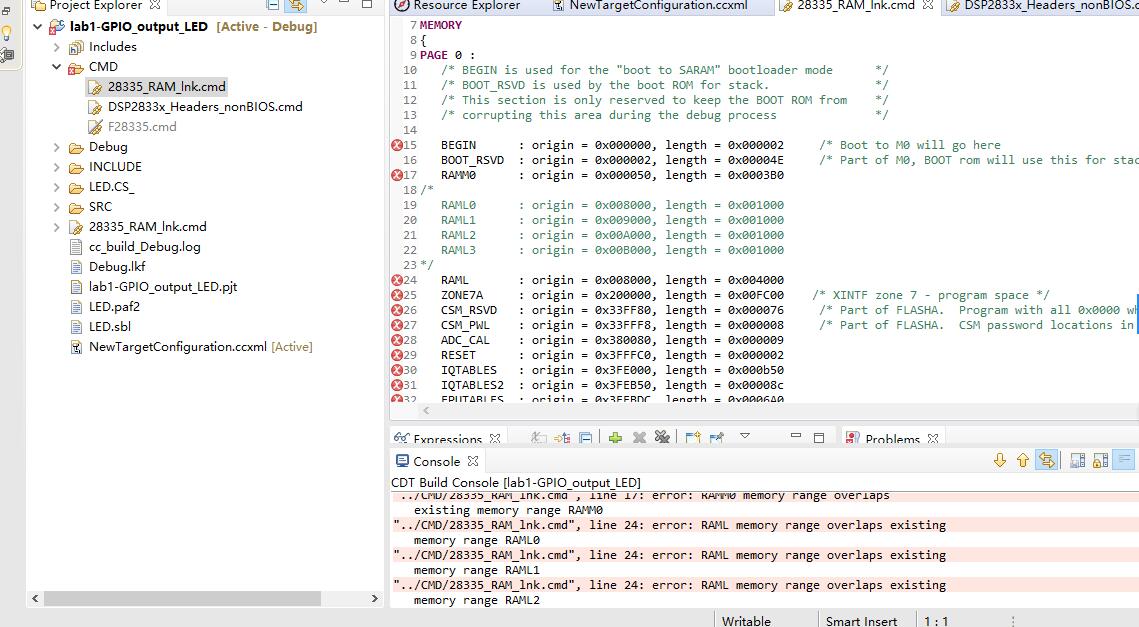Click the restore-views icon at top of left sidebar
Viewport: 1139px width, 627px height.
(7, 11)
